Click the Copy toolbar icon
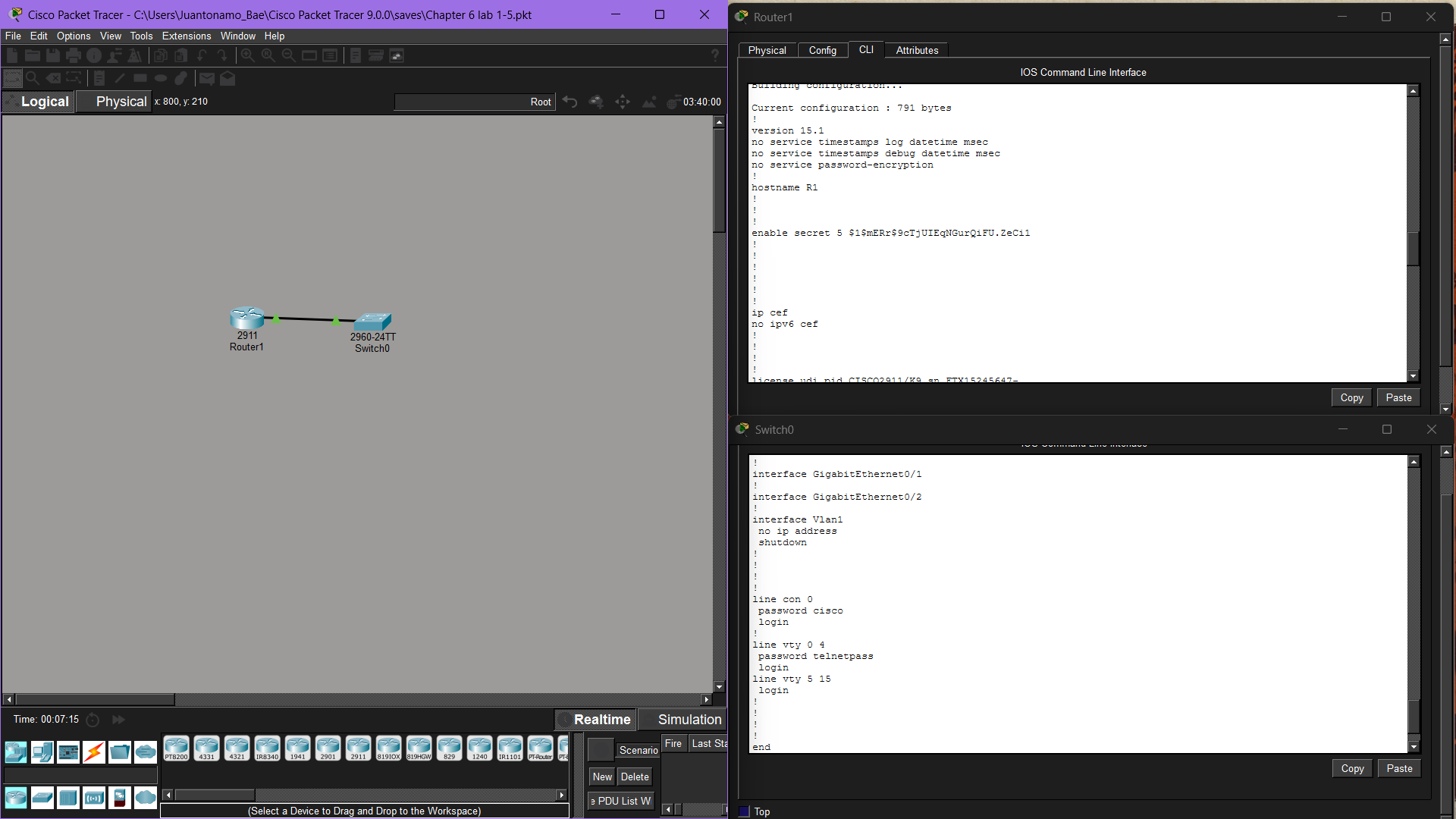 click(161, 55)
